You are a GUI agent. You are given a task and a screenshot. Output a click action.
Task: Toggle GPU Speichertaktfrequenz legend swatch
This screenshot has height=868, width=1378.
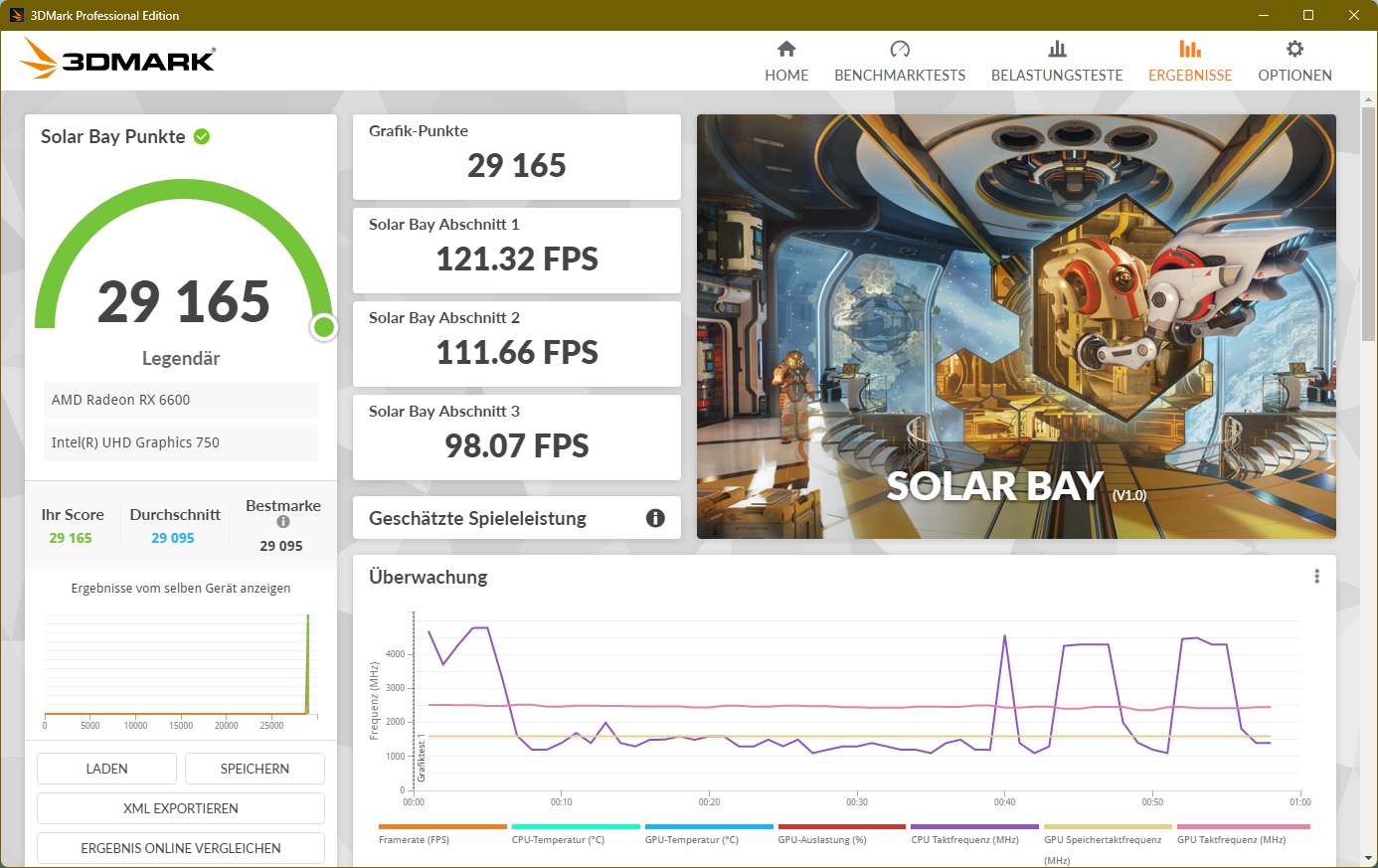coord(1109,826)
